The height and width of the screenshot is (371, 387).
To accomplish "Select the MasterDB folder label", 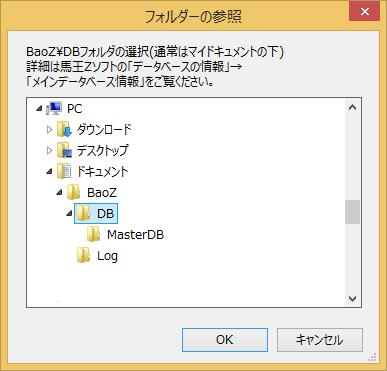I will (135, 235).
